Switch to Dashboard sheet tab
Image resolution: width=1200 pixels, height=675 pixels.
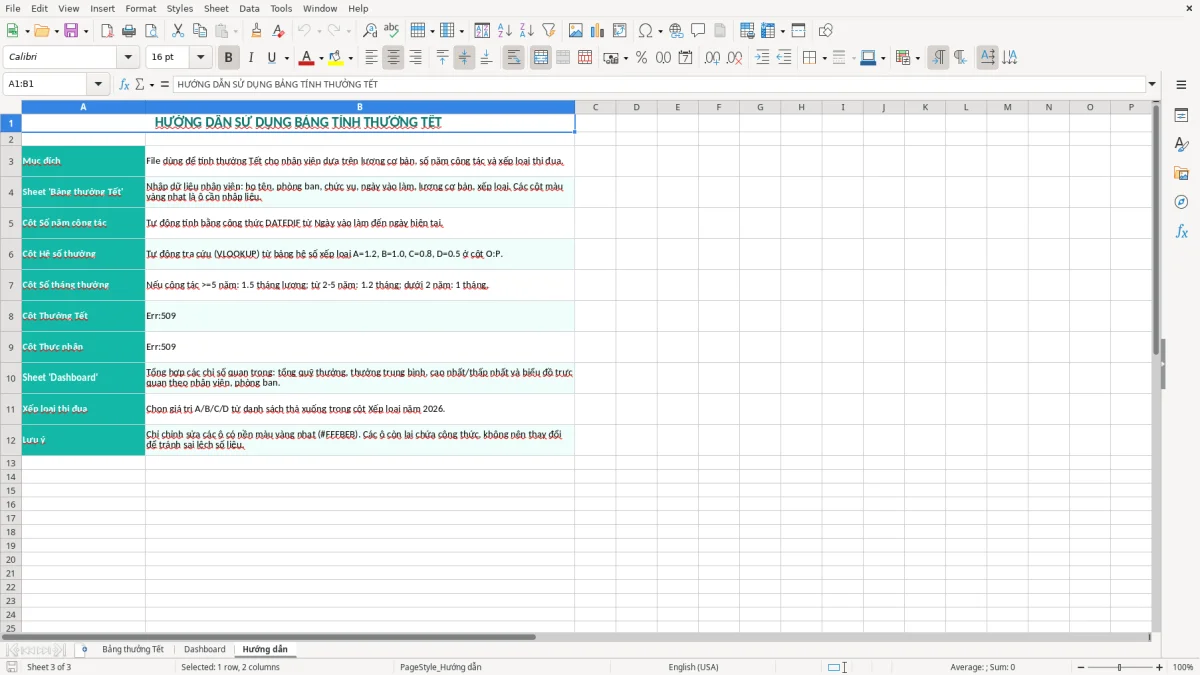tap(205, 650)
